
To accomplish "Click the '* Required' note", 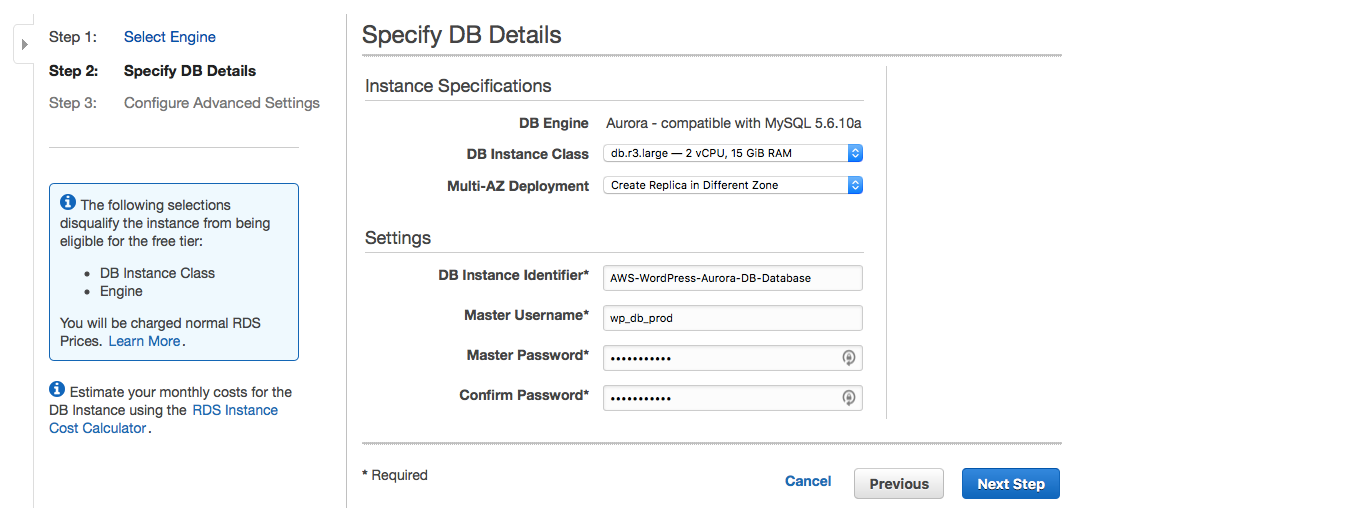I will tap(395, 475).
